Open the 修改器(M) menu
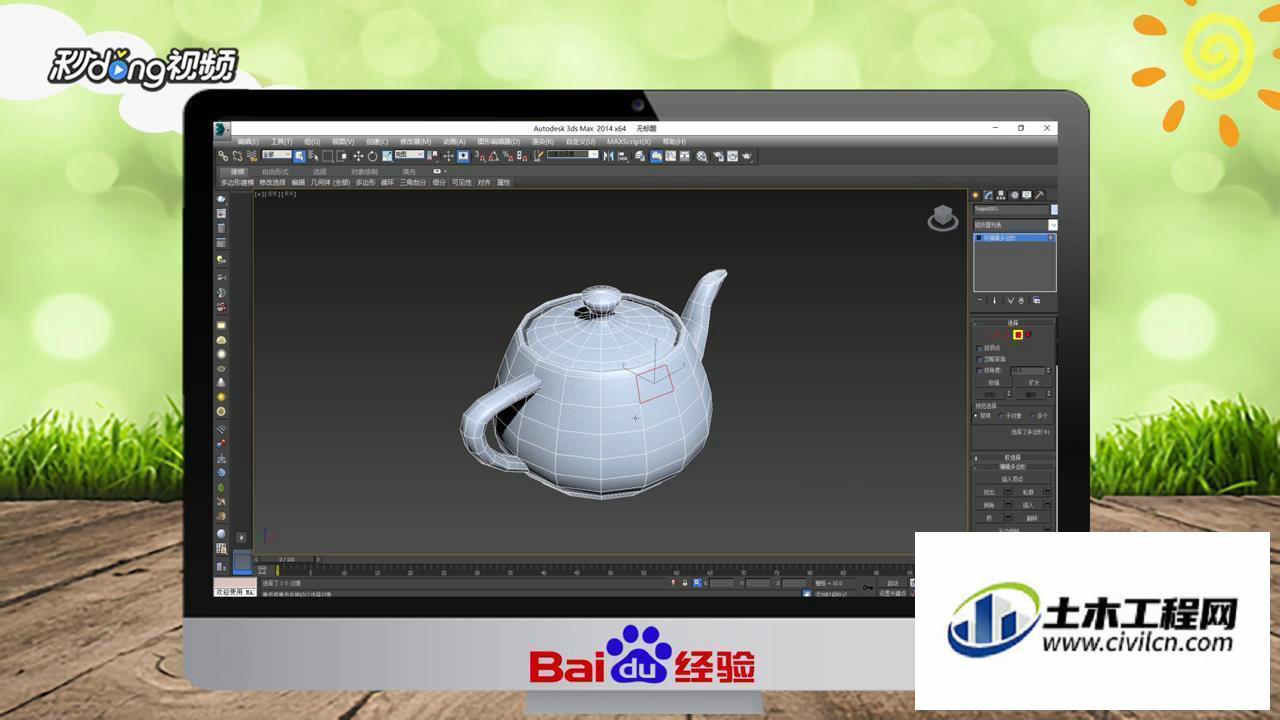 click(x=416, y=141)
